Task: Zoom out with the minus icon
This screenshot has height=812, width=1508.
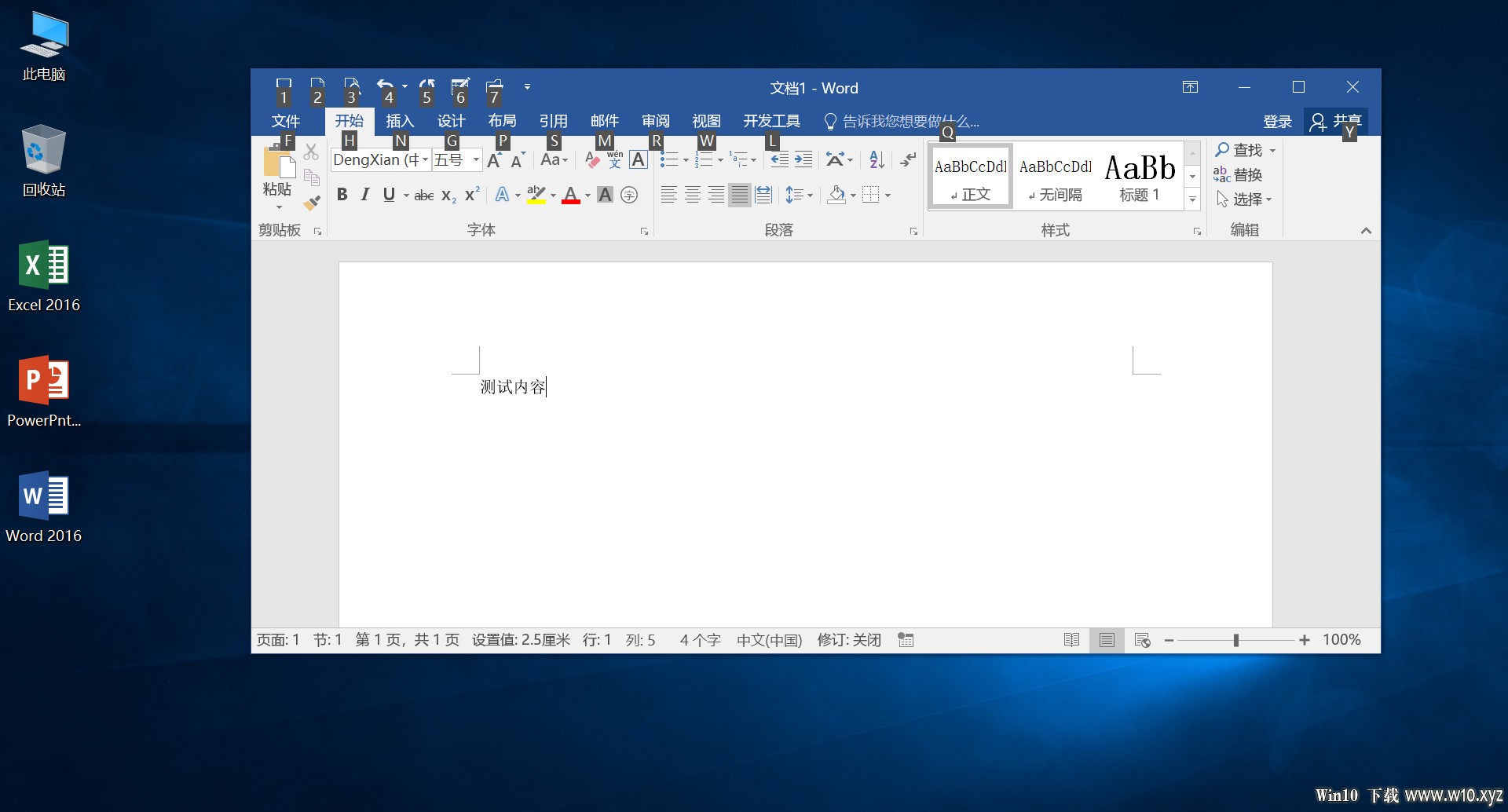Action: pyautogui.click(x=1169, y=641)
